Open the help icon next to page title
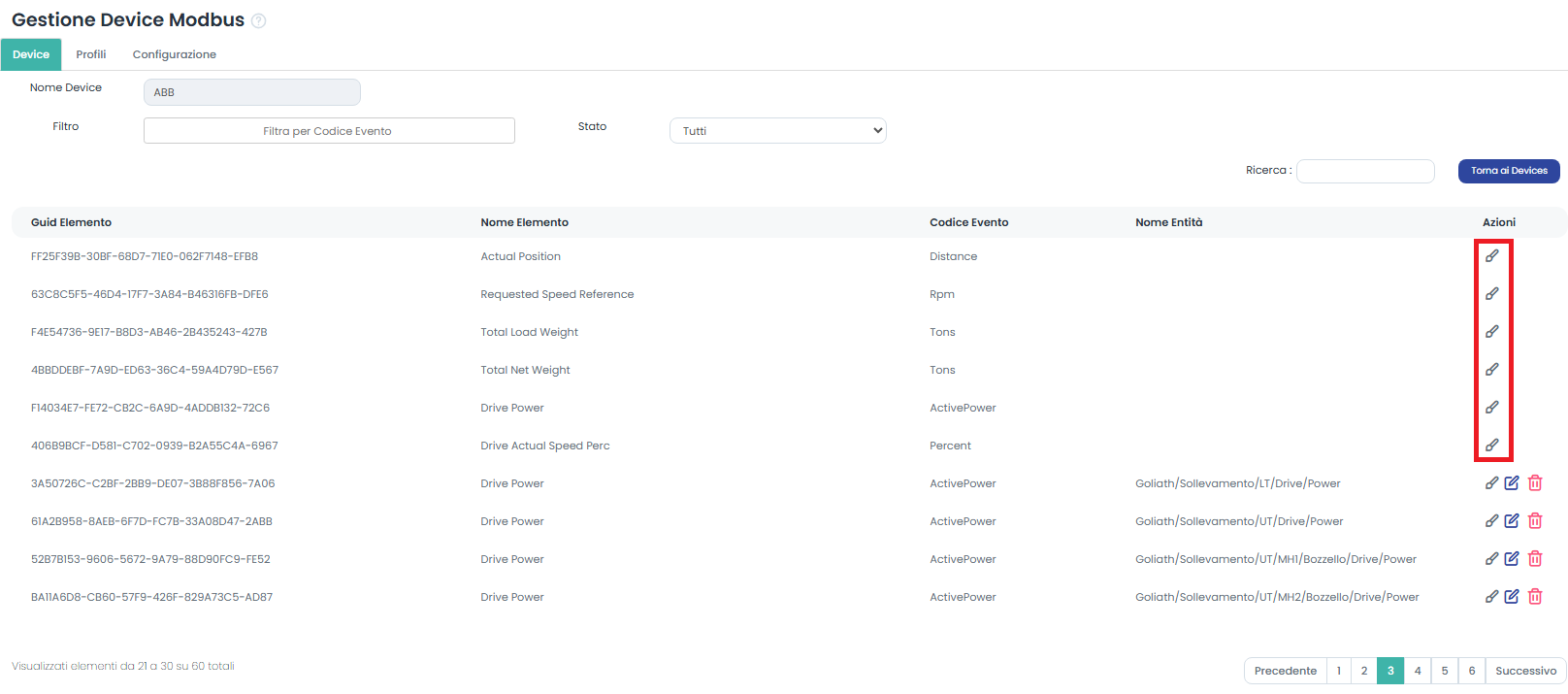 [x=259, y=20]
